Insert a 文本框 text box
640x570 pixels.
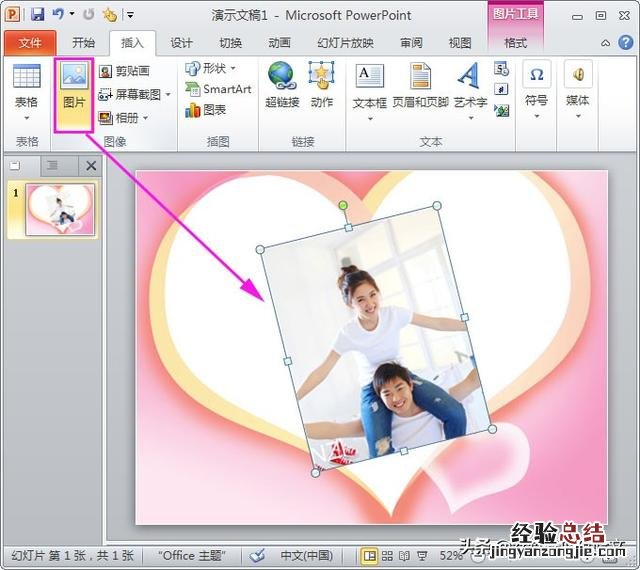pyautogui.click(x=370, y=85)
